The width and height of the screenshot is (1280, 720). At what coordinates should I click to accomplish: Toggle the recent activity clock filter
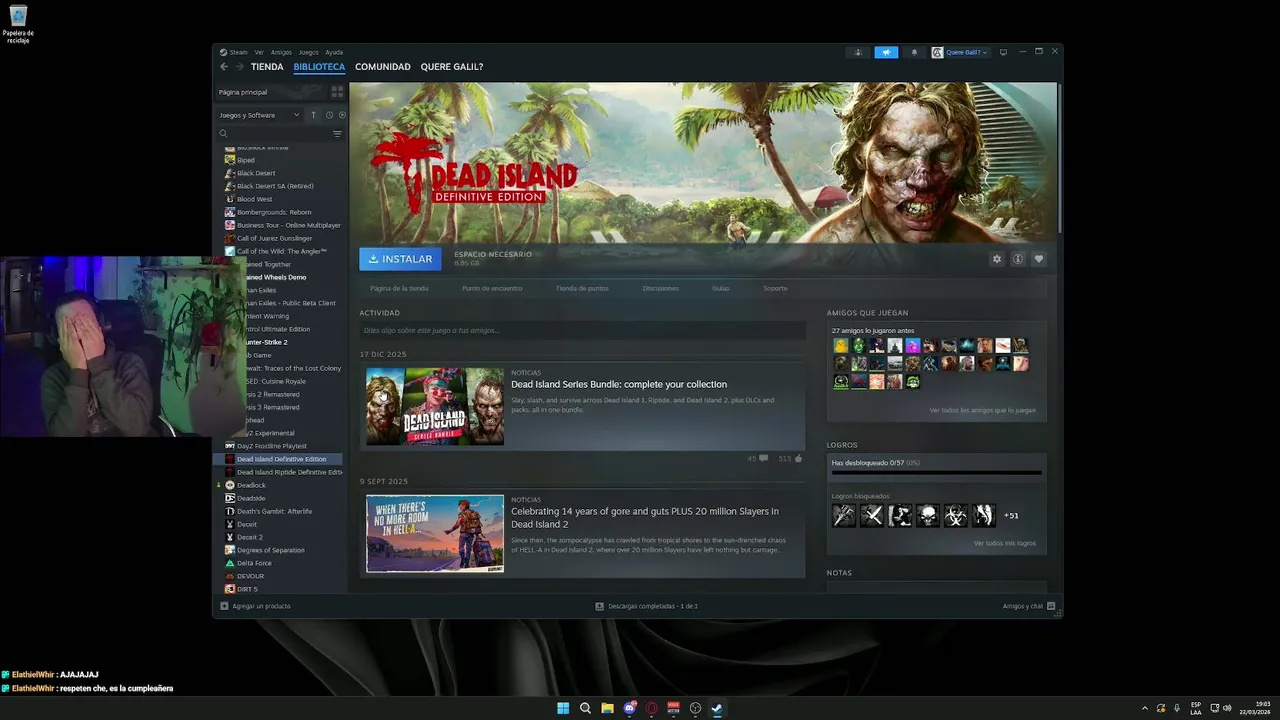coord(329,115)
